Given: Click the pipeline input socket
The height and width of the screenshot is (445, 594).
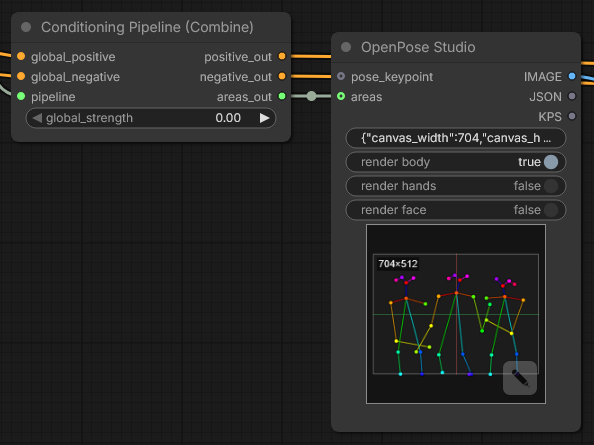Looking at the screenshot, I should click(21, 97).
